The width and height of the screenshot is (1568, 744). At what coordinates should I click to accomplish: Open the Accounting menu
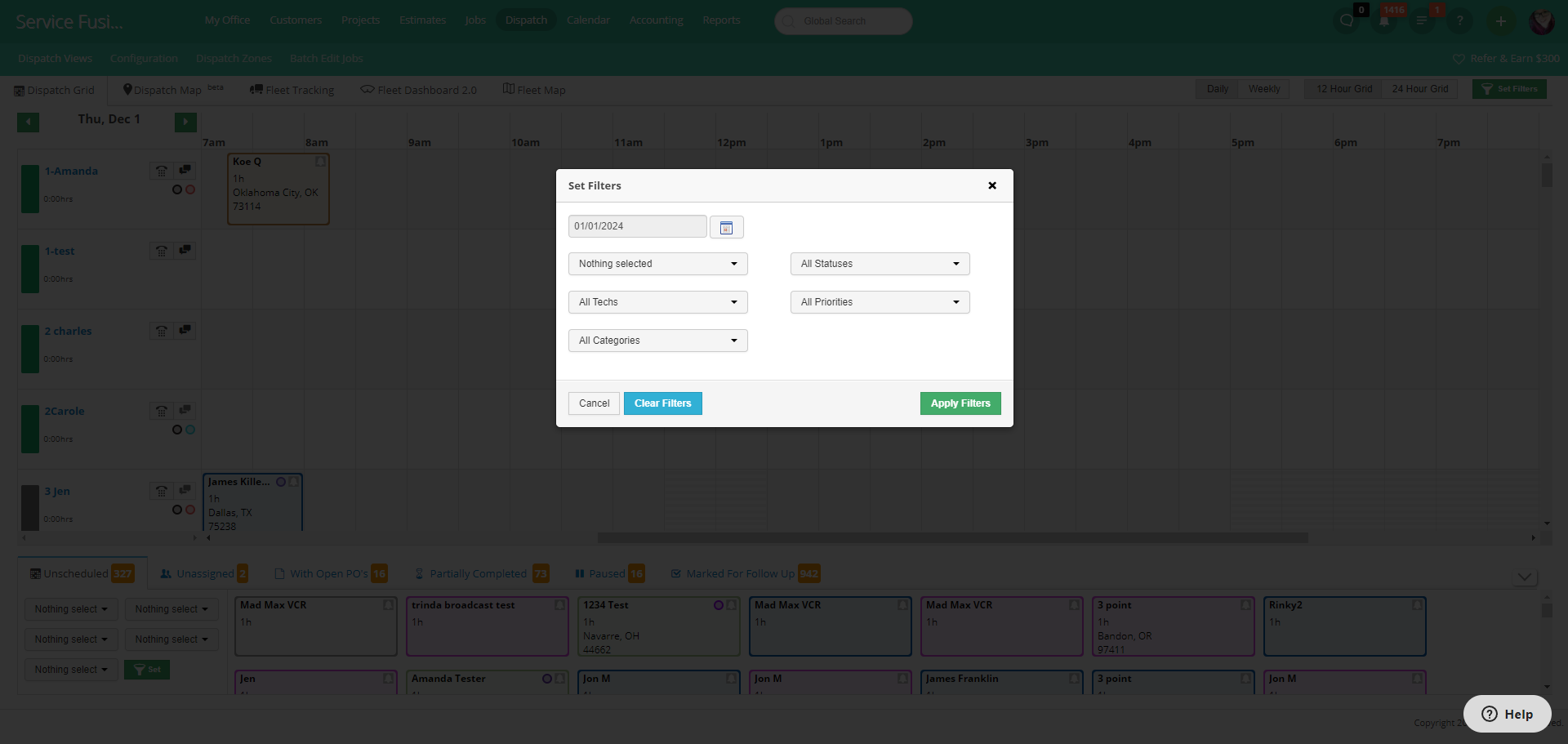pos(656,20)
